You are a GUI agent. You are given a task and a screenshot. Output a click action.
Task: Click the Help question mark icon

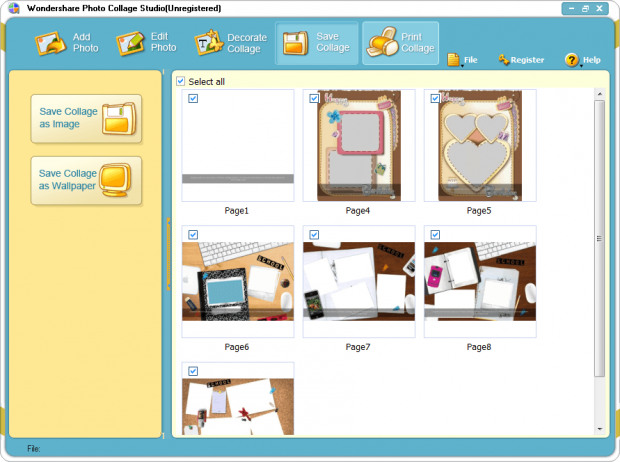(x=571, y=60)
